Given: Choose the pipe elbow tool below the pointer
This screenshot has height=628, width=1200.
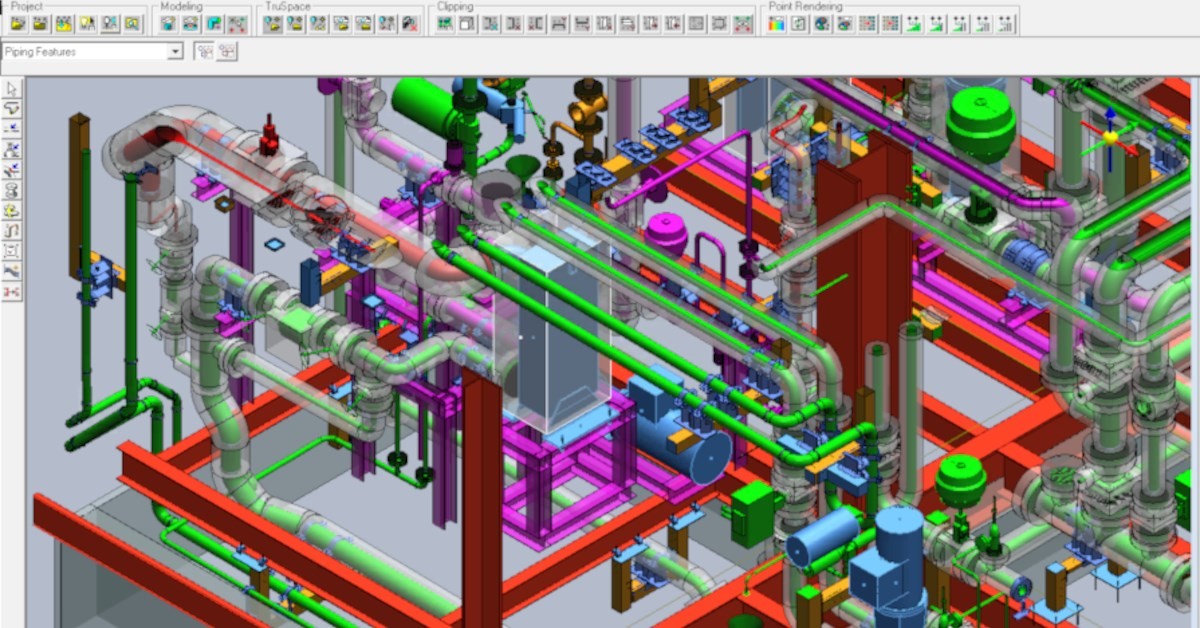Looking at the screenshot, I should pos(11,109).
